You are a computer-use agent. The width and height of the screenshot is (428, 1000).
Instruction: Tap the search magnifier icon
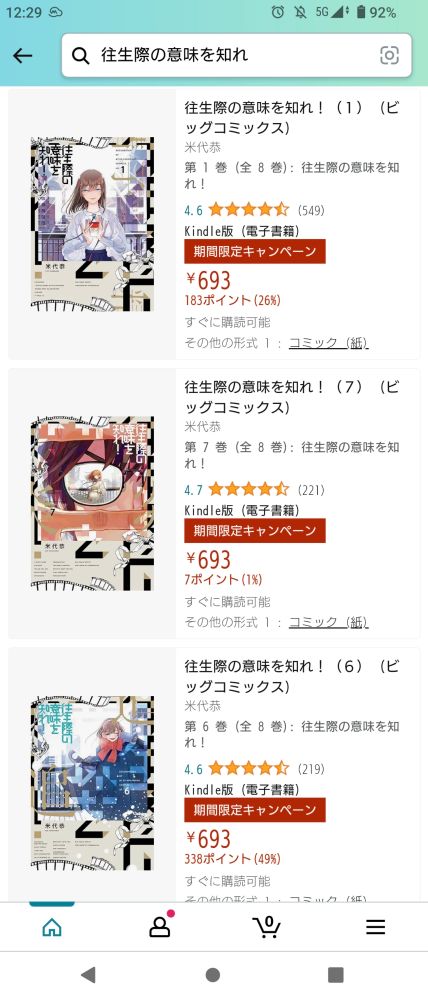point(80,55)
